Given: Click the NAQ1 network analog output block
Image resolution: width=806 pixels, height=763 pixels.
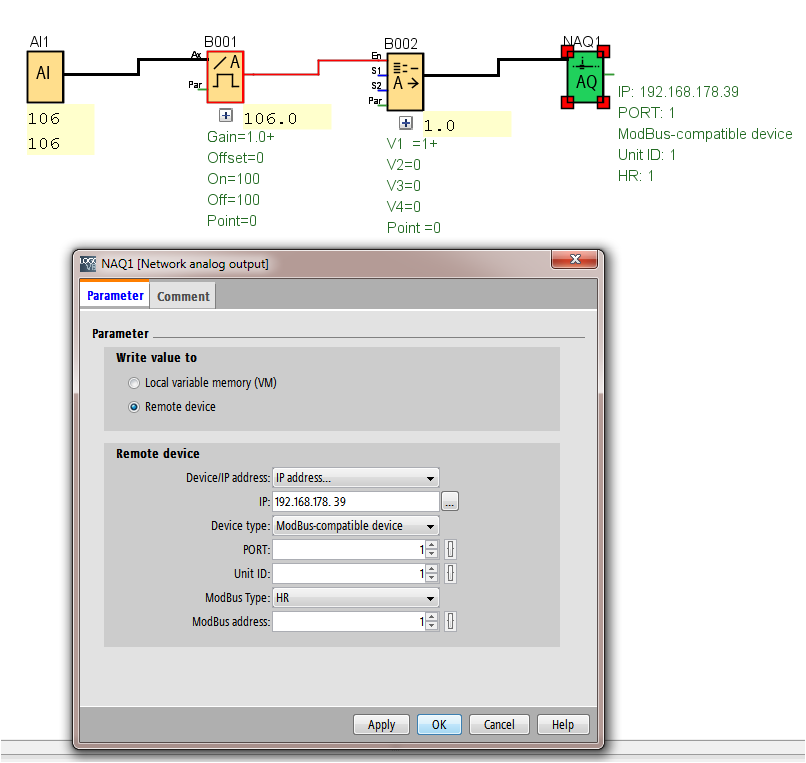Looking at the screenshot, I should [x=587, y=77].
